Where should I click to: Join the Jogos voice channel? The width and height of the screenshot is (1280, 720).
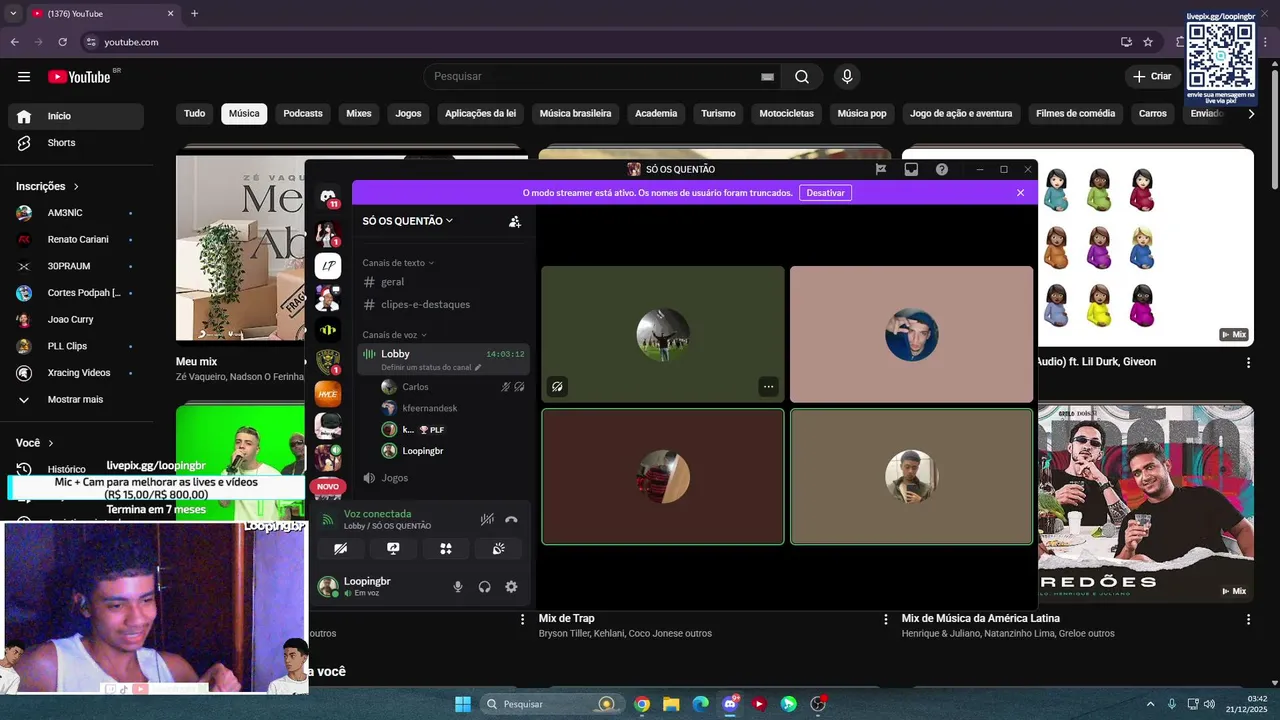click(x=443, y=478)
